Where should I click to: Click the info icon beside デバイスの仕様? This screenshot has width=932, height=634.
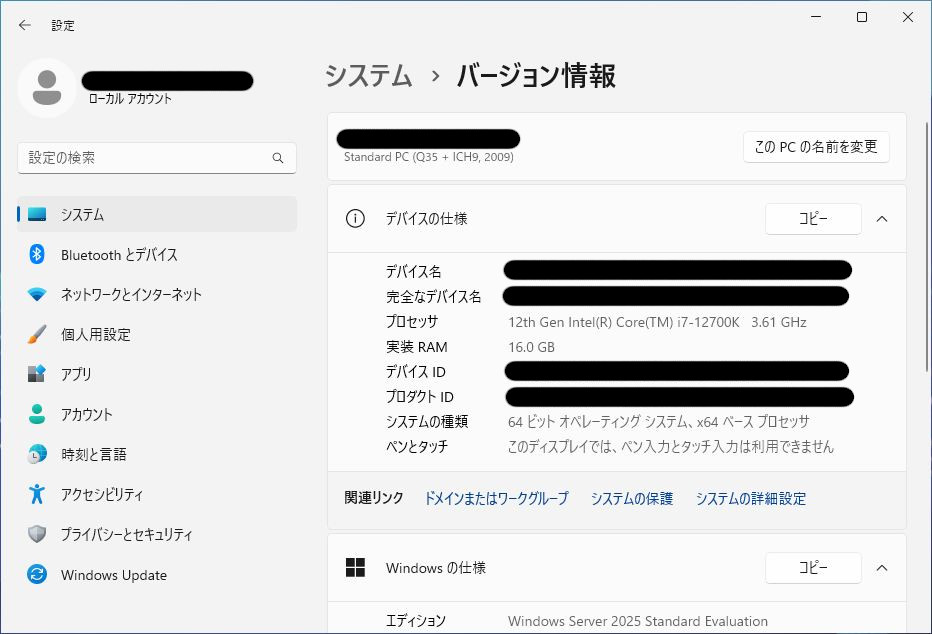355,219
